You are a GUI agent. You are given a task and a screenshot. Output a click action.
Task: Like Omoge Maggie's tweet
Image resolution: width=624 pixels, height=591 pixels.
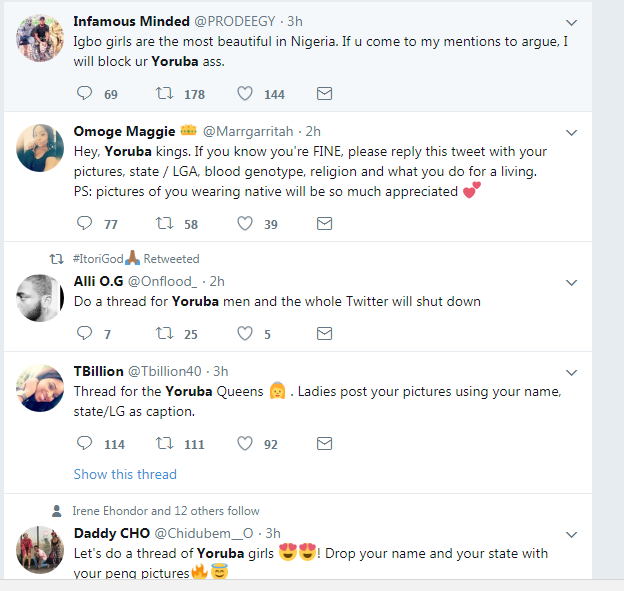245,223
